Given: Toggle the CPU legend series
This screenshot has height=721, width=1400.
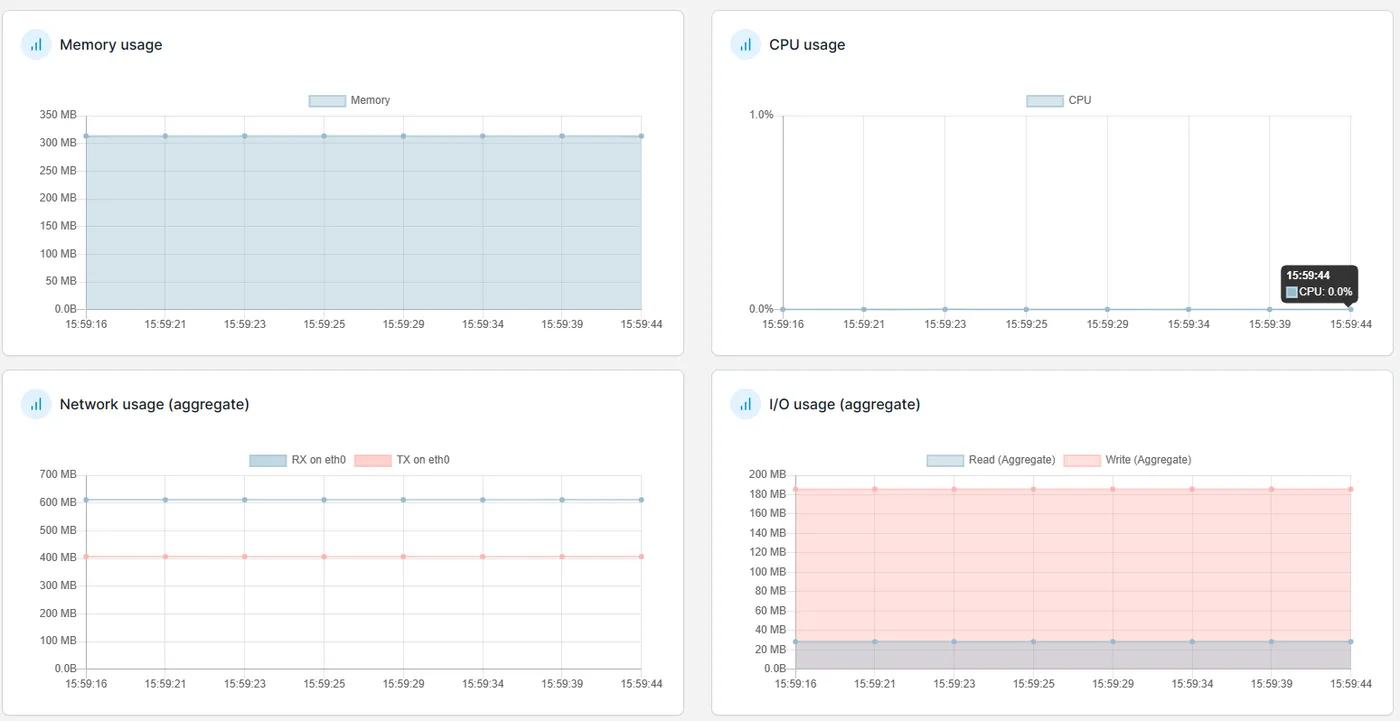Looking at the screenshot, I should [1059, 100].
